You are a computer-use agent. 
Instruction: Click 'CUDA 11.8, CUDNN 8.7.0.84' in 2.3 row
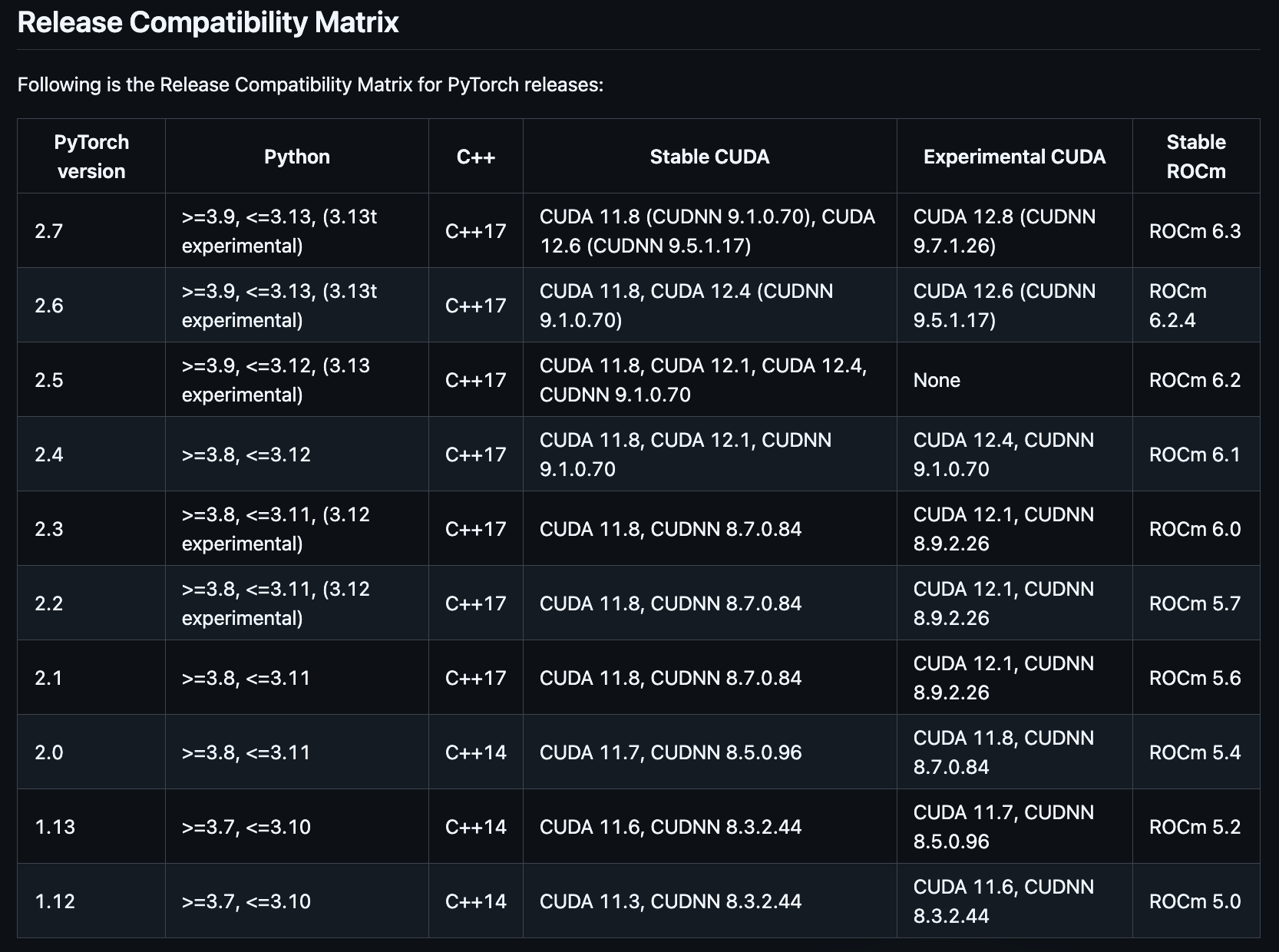[709, 529]
